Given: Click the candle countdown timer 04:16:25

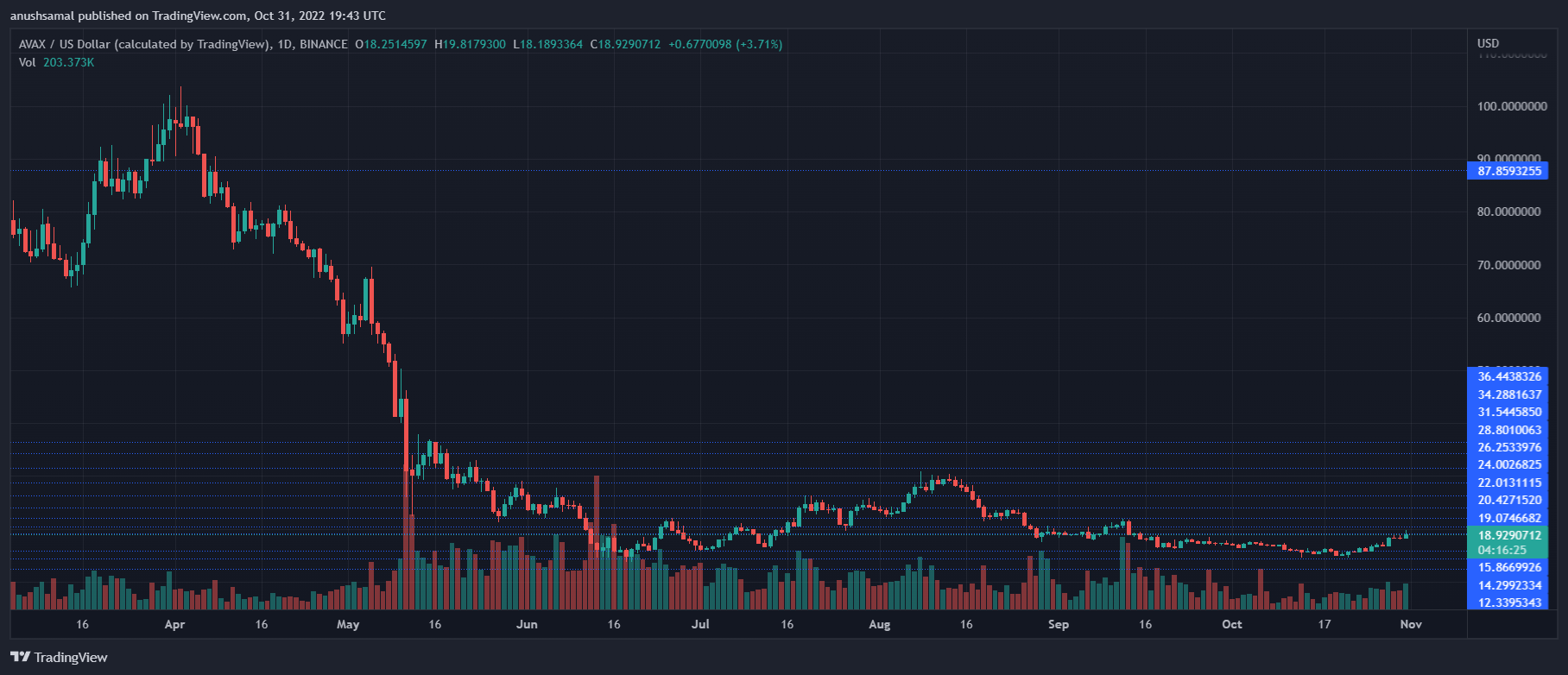Looking at the screenshot, I should (x=1502, y=550).
